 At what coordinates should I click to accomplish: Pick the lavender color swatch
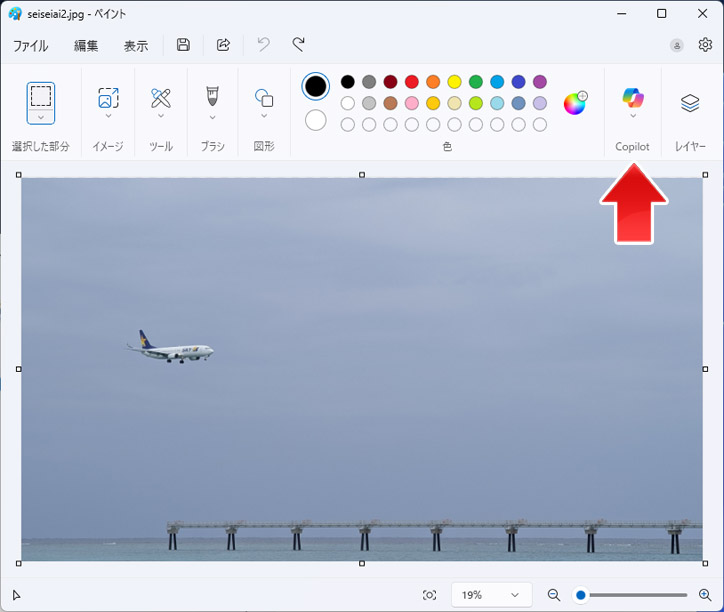coord(540,103)
